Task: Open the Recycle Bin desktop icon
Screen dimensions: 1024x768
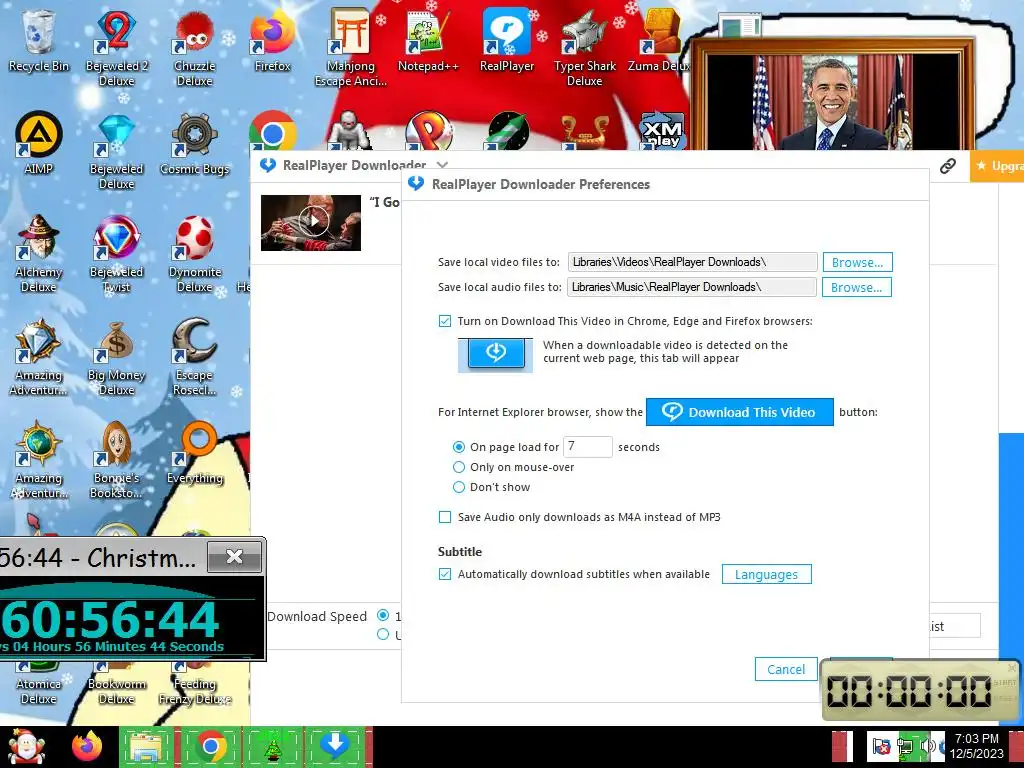Action: point(39,39)
